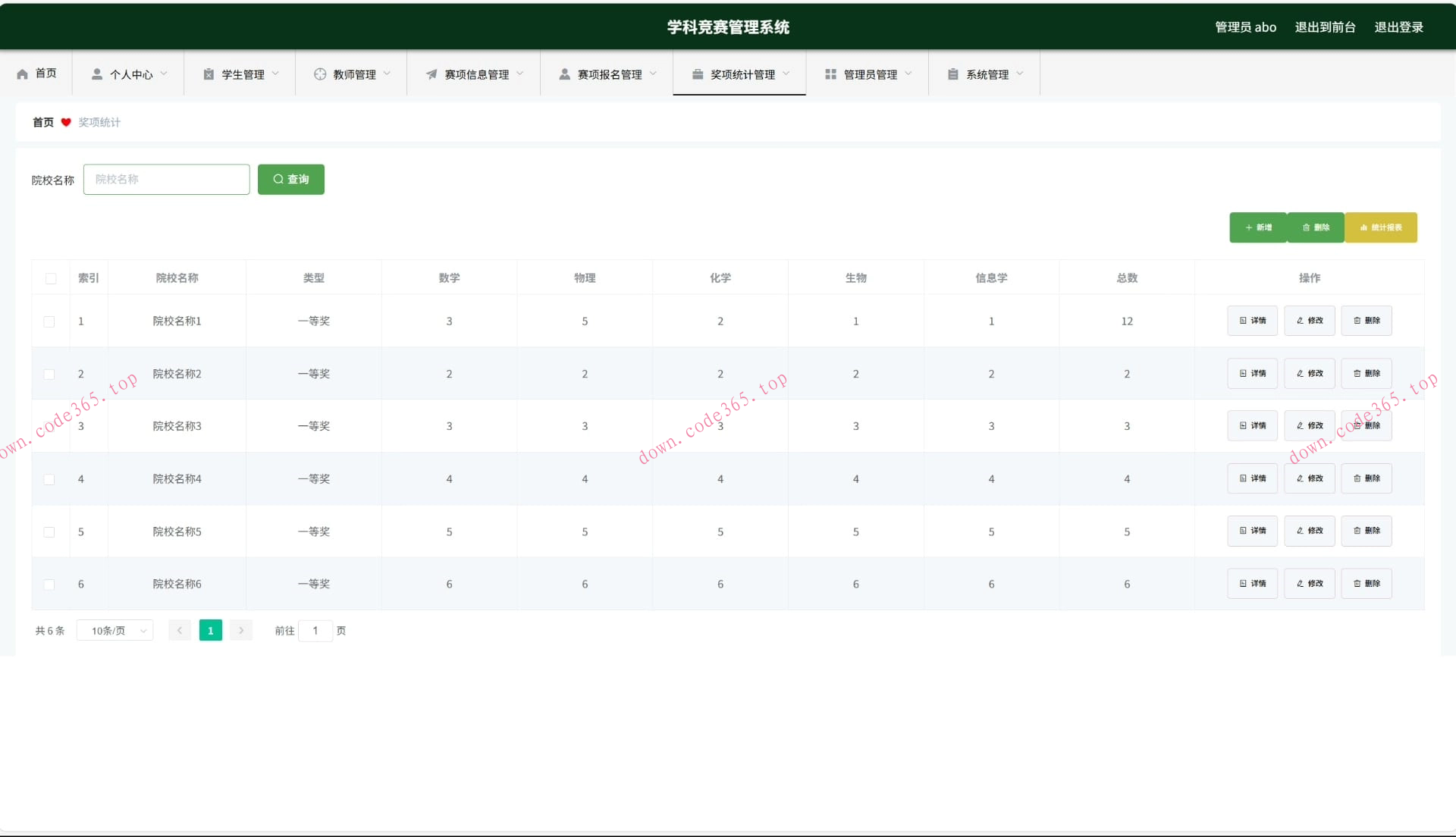The image size is (1456, 837).
Task: Open the 10条/页 page size dropdown
Action: pyautogui.click(x=115, y=631)
